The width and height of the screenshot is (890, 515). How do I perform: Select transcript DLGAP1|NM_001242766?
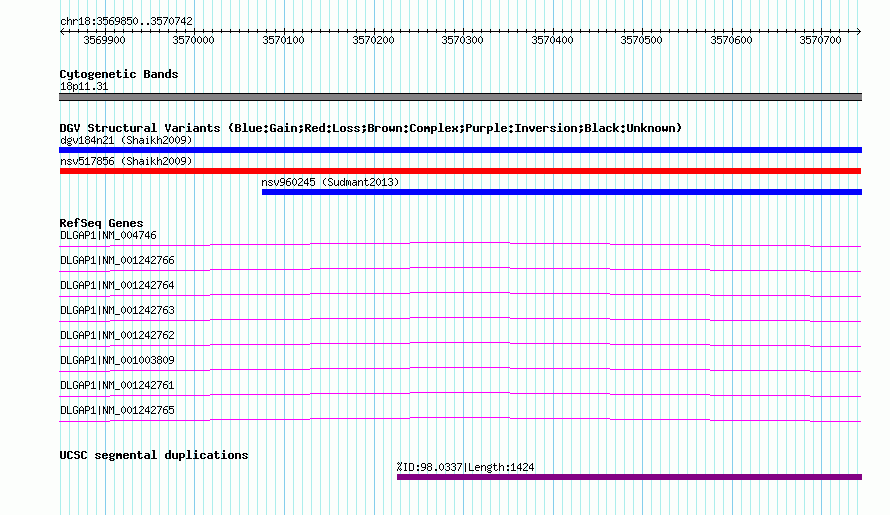(x=117, y=260)
